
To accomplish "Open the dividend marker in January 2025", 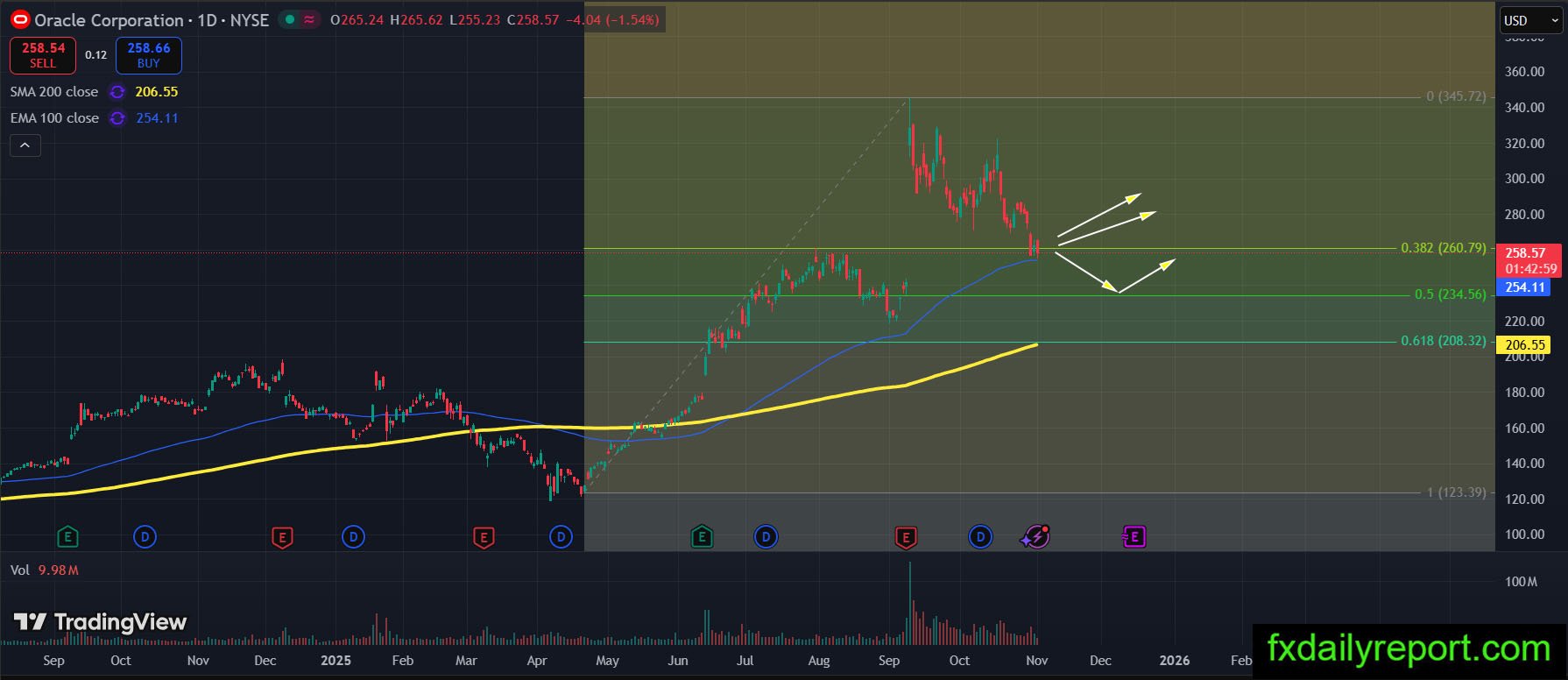I will click(x=353, y=536).
